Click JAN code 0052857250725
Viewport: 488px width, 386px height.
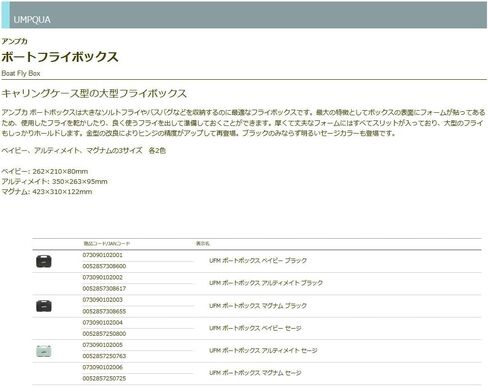(x=104, y=379)
